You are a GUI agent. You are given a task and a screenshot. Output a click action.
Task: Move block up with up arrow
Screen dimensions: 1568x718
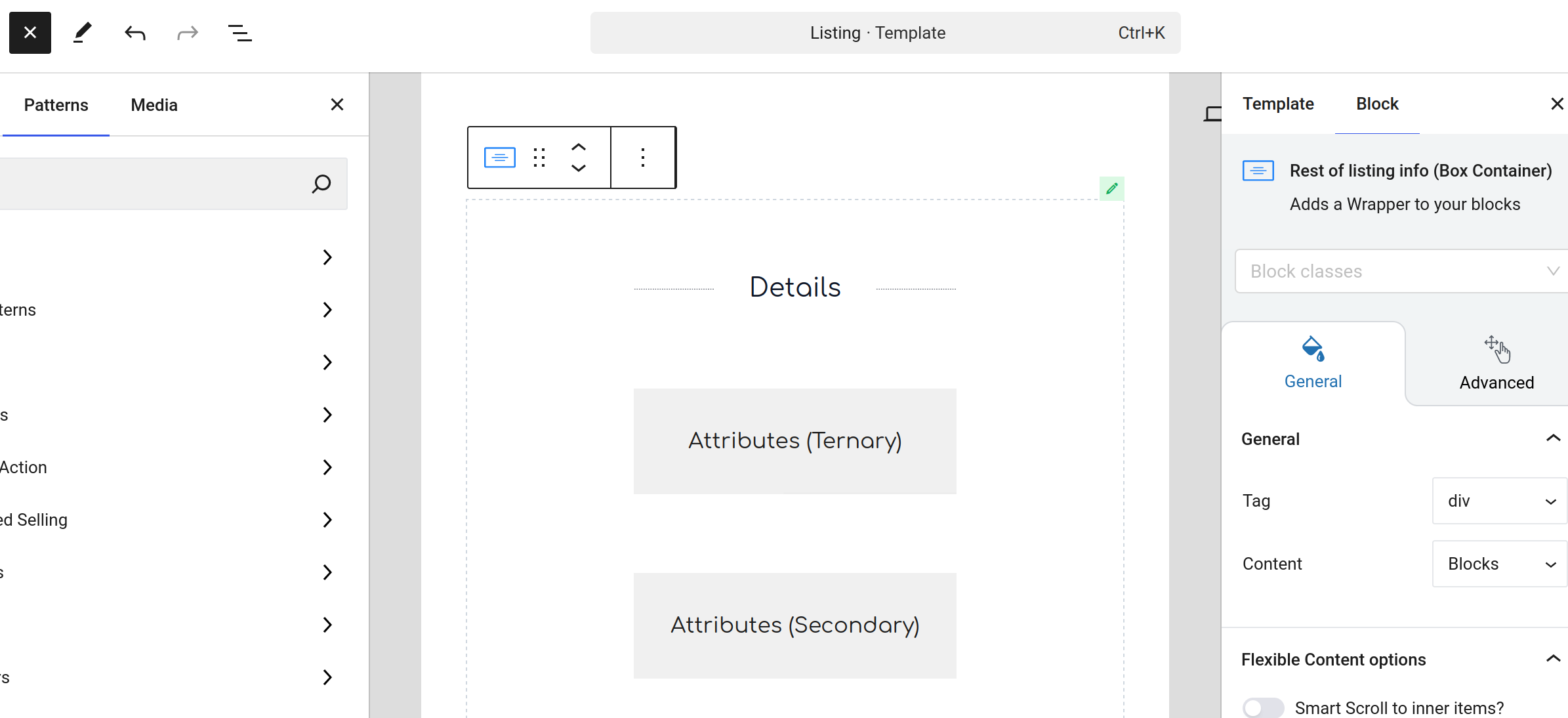(x=579, y=148)
